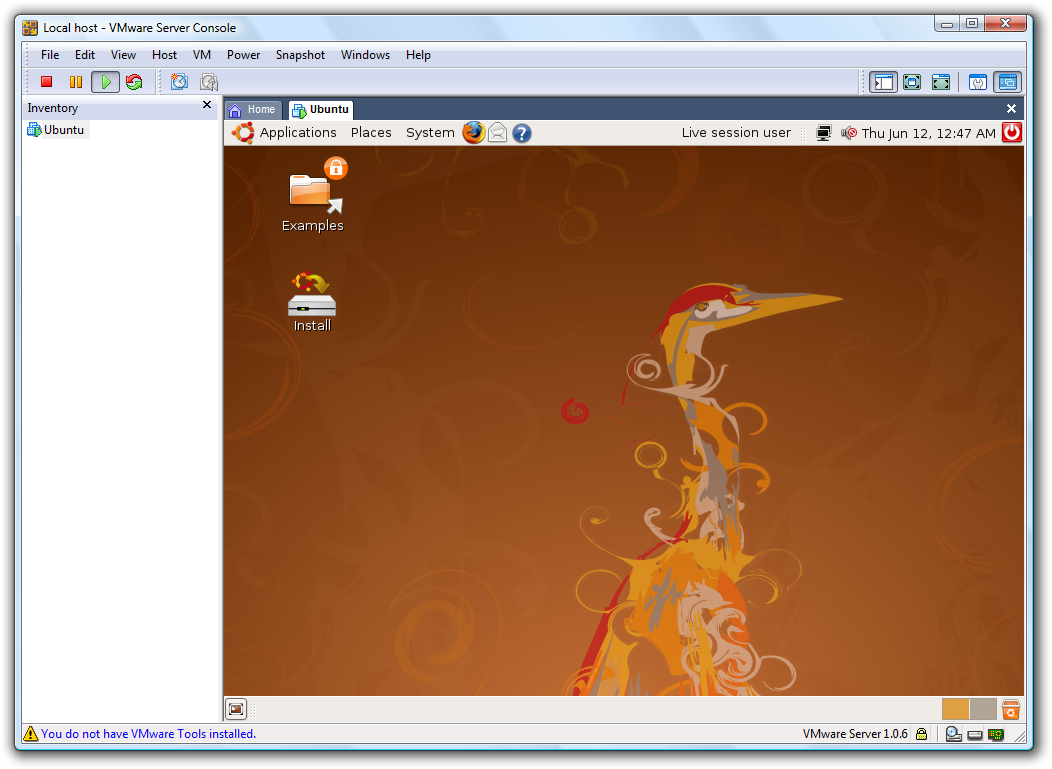Viewport: 1052px width, 769px height.
Task: Revert to snapshot using the toolbar icon
Action: click(209, 82)
